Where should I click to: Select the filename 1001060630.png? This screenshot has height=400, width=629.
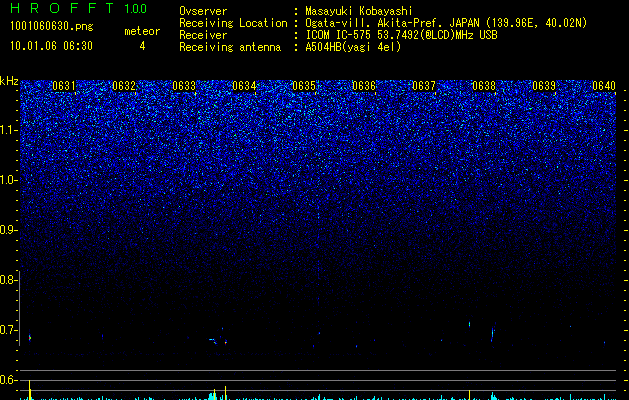(x=52, y=26)
